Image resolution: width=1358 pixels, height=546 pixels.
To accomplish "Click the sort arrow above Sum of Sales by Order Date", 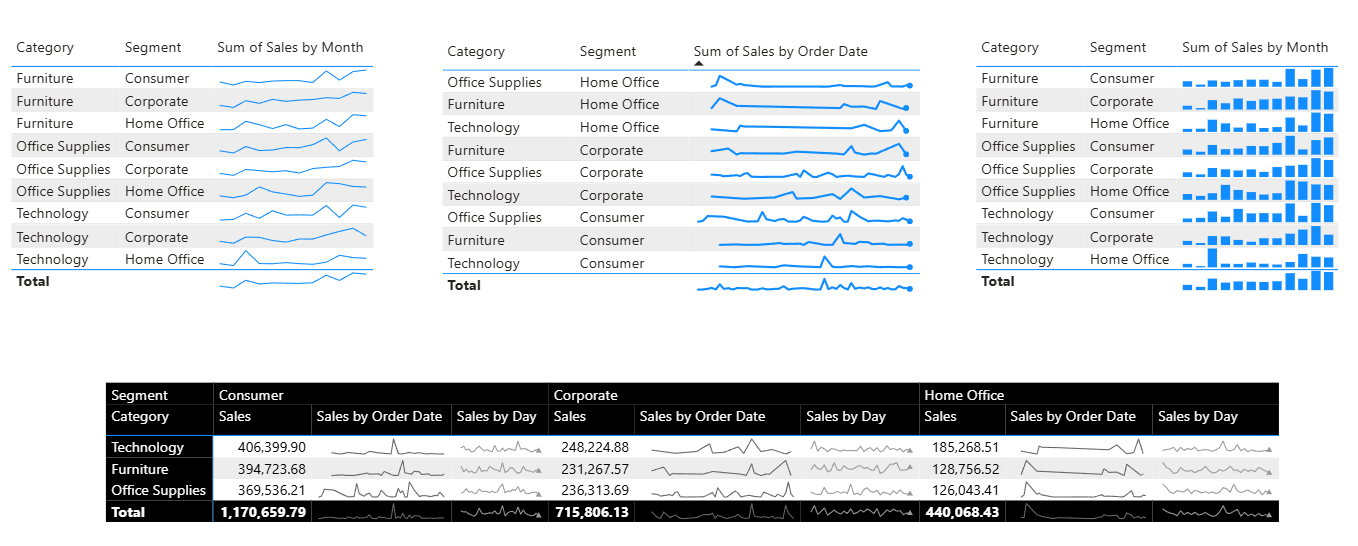I will [x=699, y=63].
